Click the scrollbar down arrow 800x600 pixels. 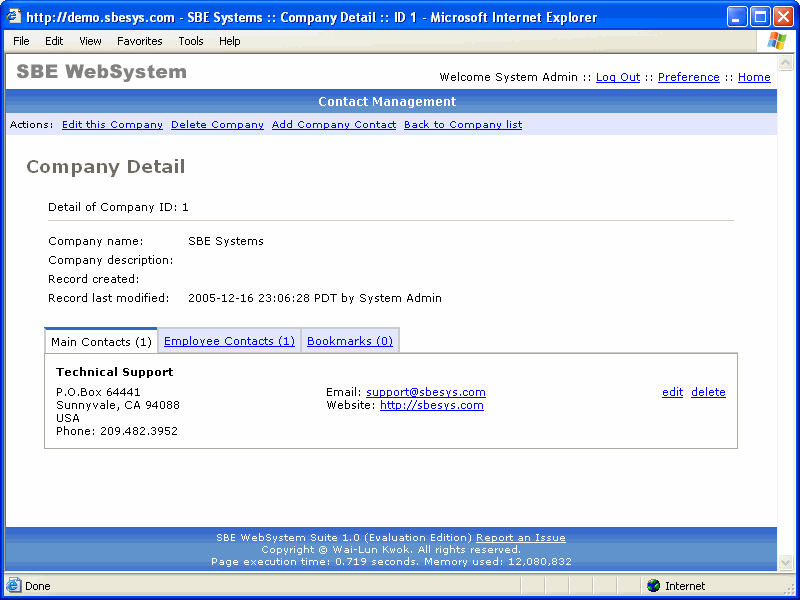click(785, 563)
